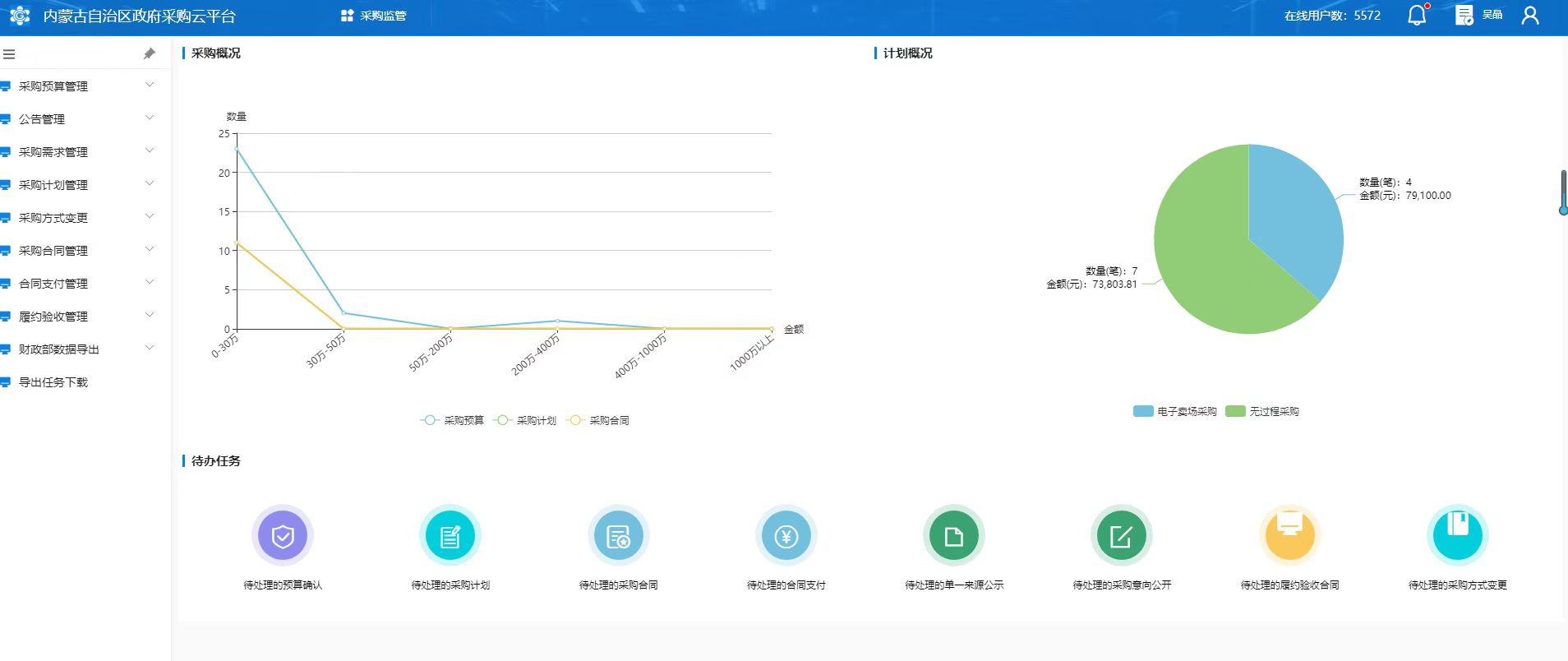The width and height of the screenshot is (1568, 661).
Task: Click the 吴晶 username text
Action: tap(1492, 15)
